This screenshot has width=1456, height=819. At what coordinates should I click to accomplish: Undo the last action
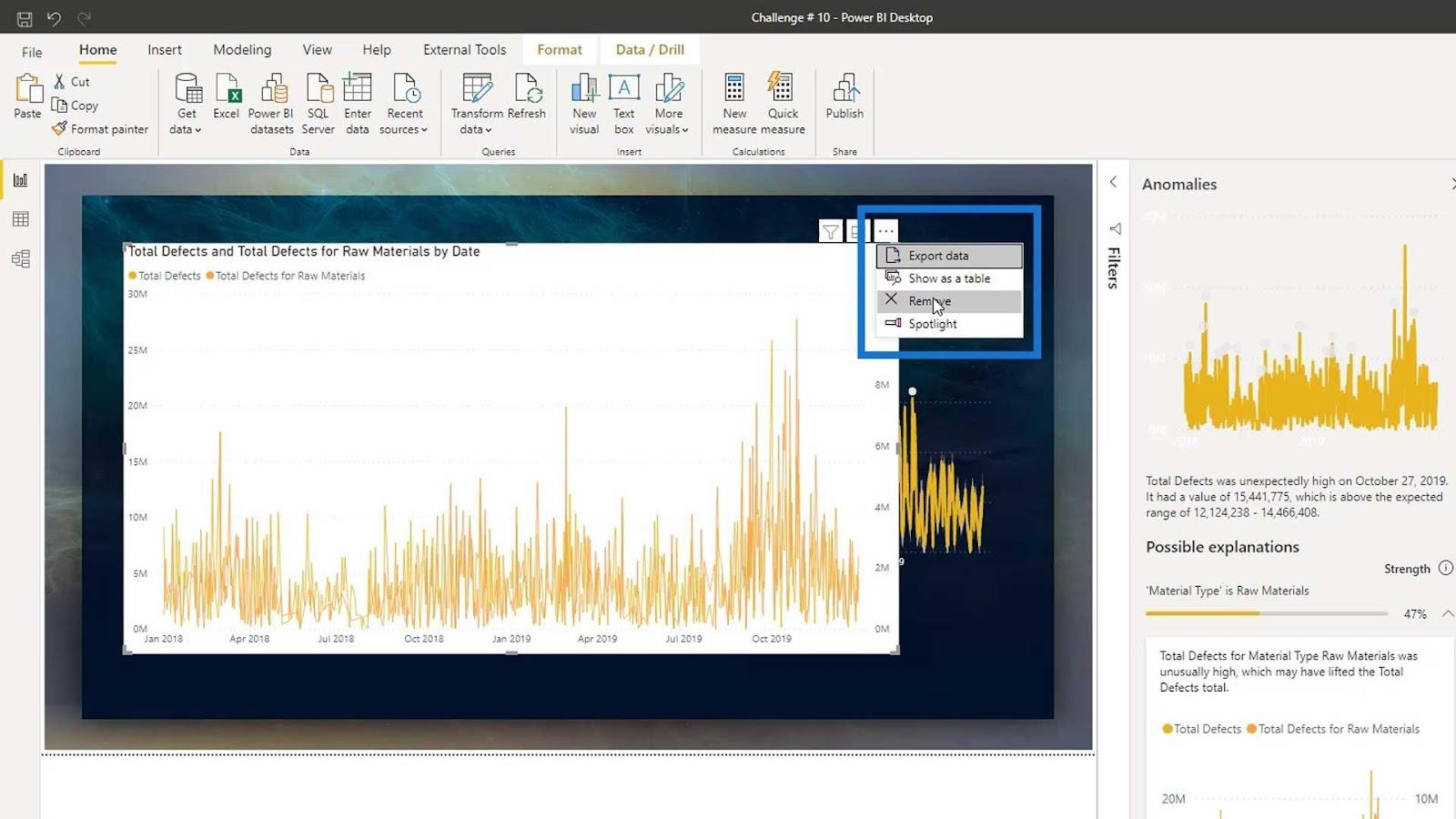pos(54,18)
